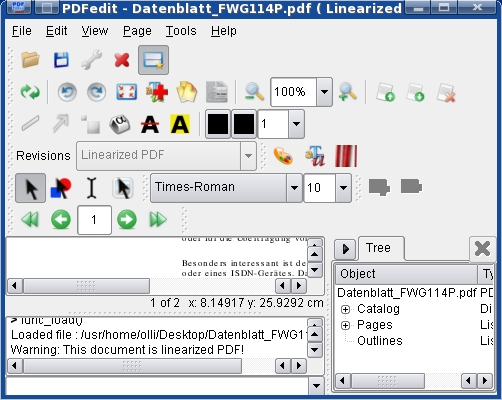Move page up icon with green arrow
The height and width of the screenshot is (400, 502).
coord(385,92)
